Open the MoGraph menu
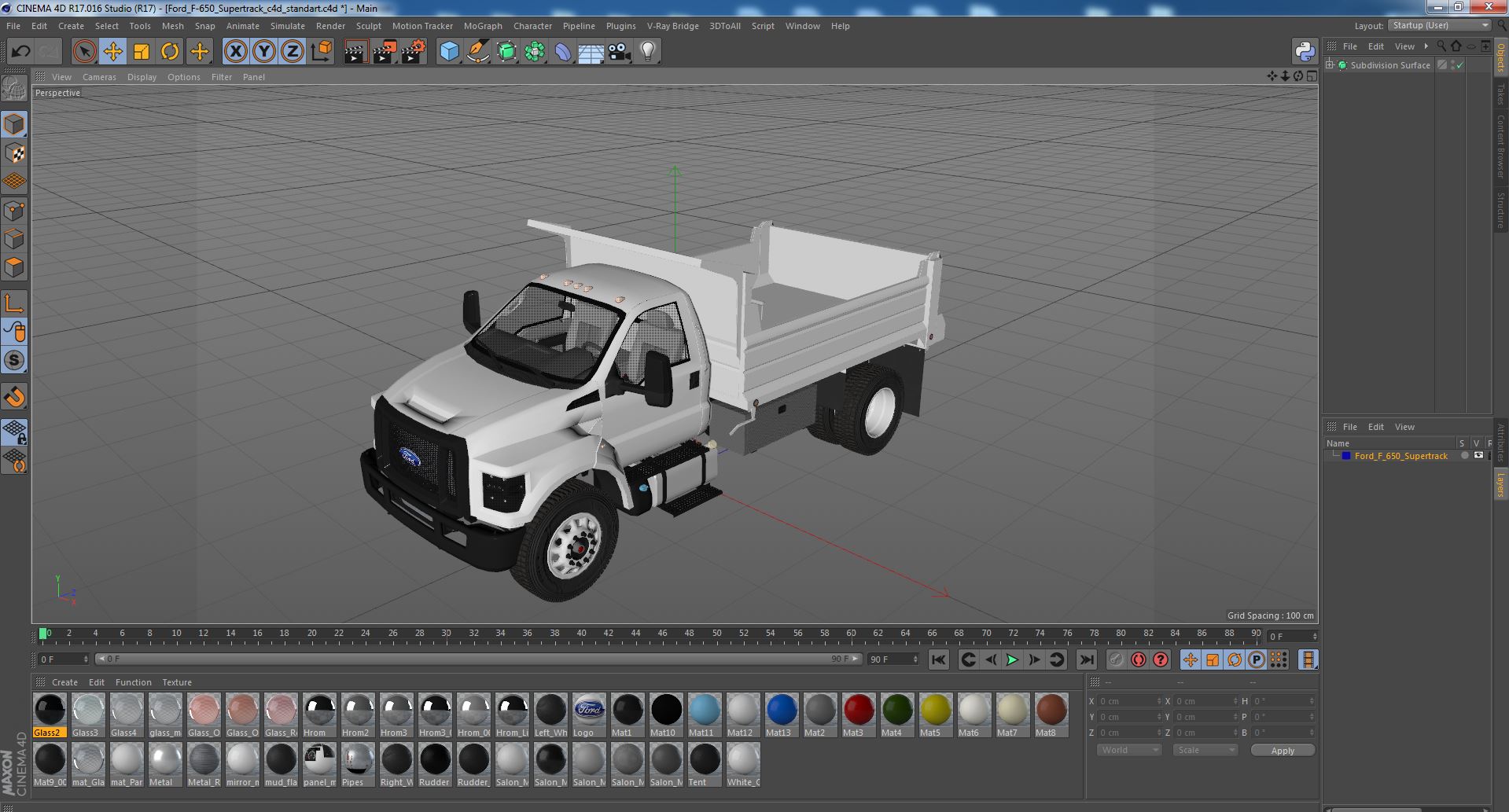This screenshot has width=1509, height=812. (483, 26)
